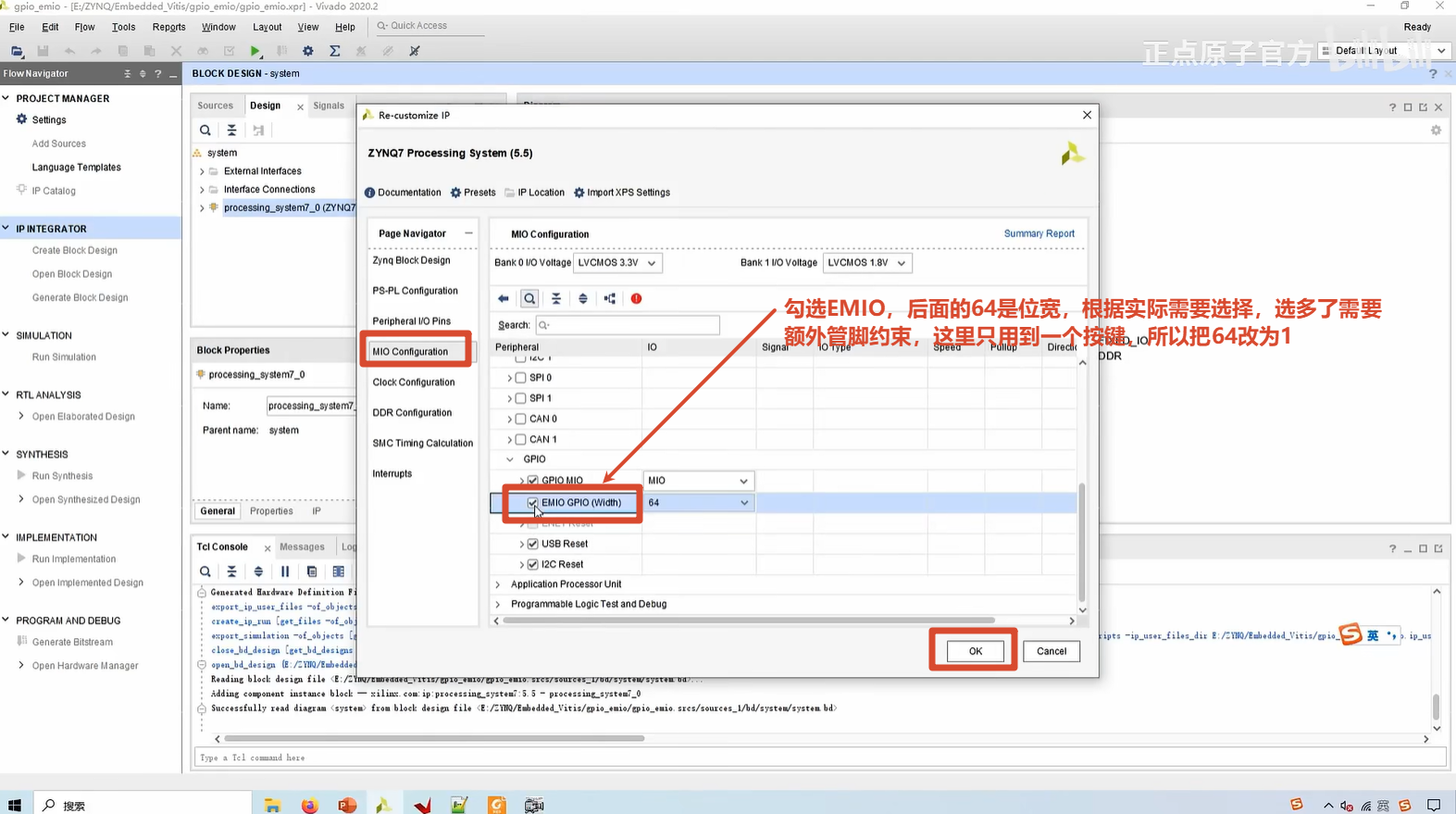
Task: Enable the CAN 0 checkbox
Action: [x=520, y=419]
